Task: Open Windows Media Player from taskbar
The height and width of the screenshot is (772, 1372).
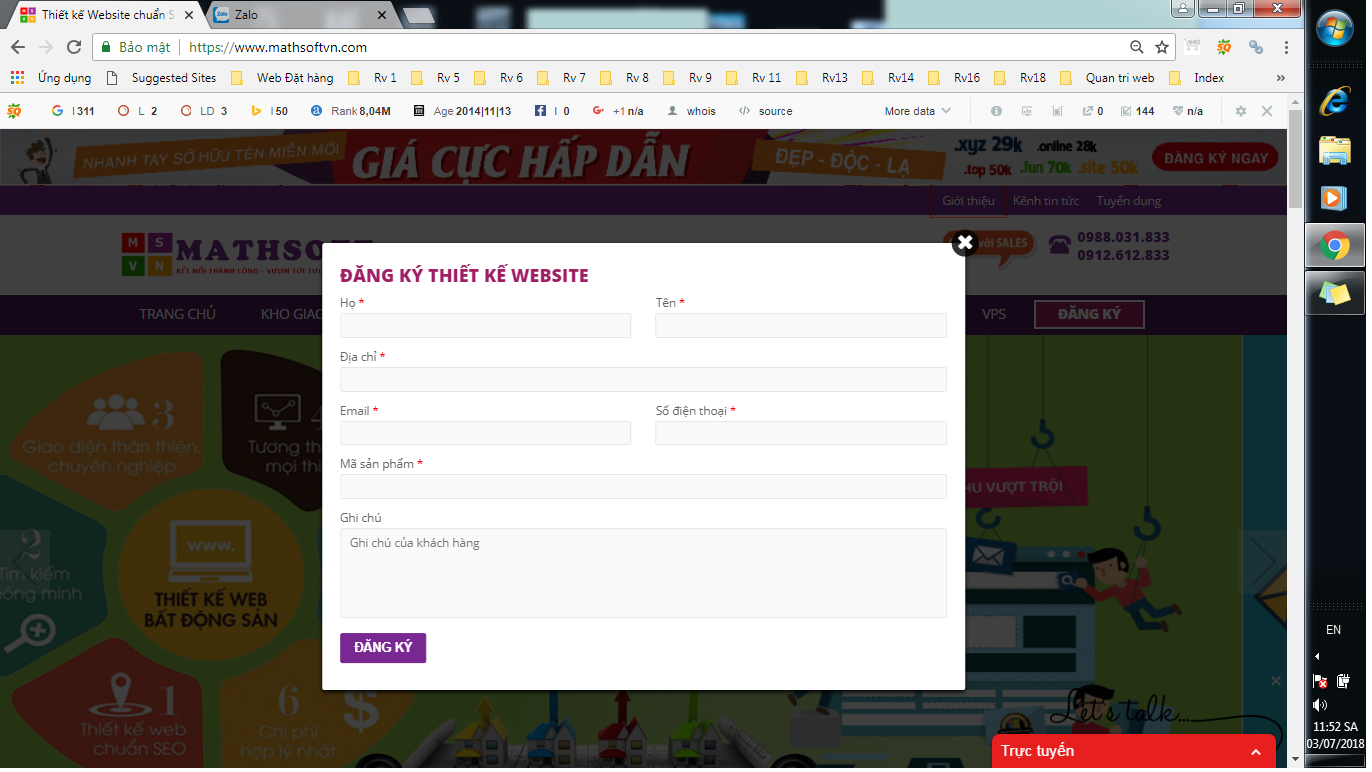Action: pos(1335,197)
